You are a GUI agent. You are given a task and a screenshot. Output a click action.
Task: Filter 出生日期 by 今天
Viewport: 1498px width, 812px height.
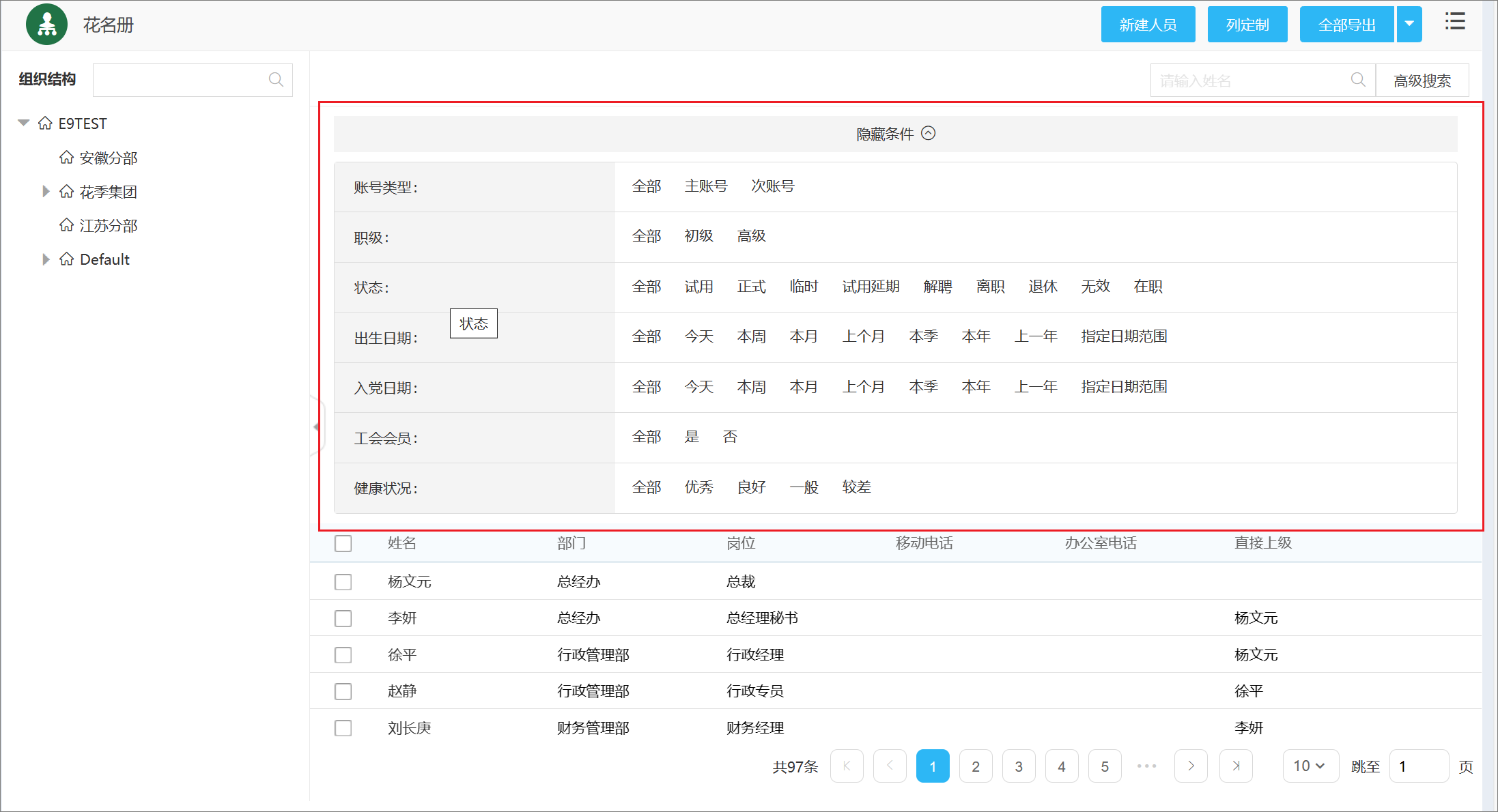[x=698, y=336]
